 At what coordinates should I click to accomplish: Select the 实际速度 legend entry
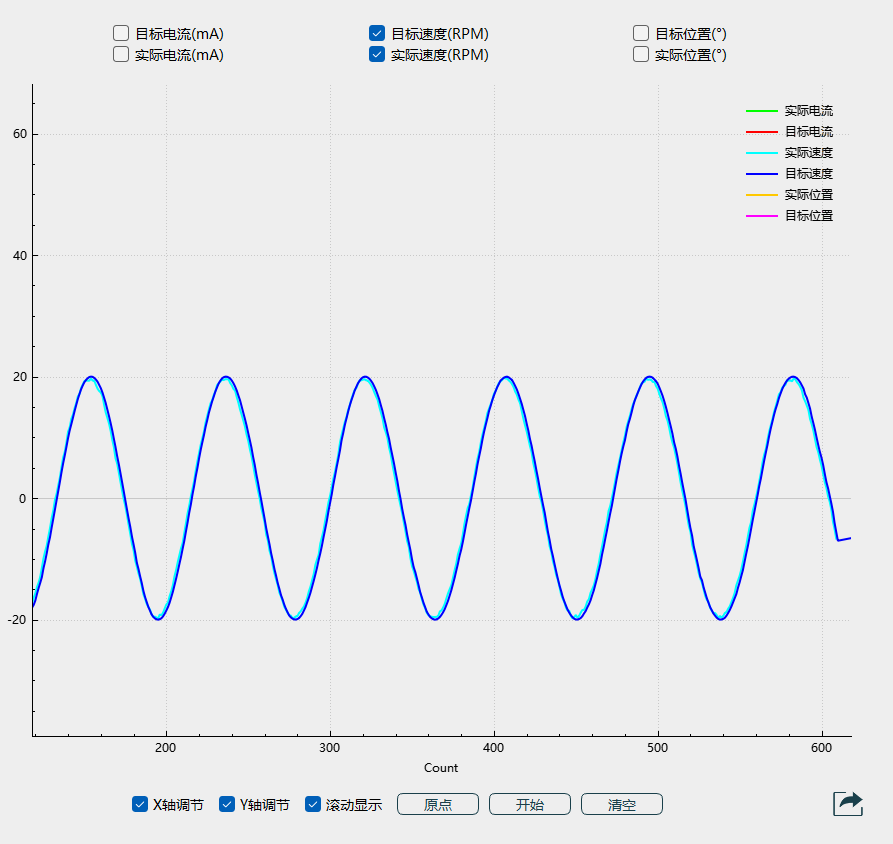pyautogui.click(x=808, y=153)
